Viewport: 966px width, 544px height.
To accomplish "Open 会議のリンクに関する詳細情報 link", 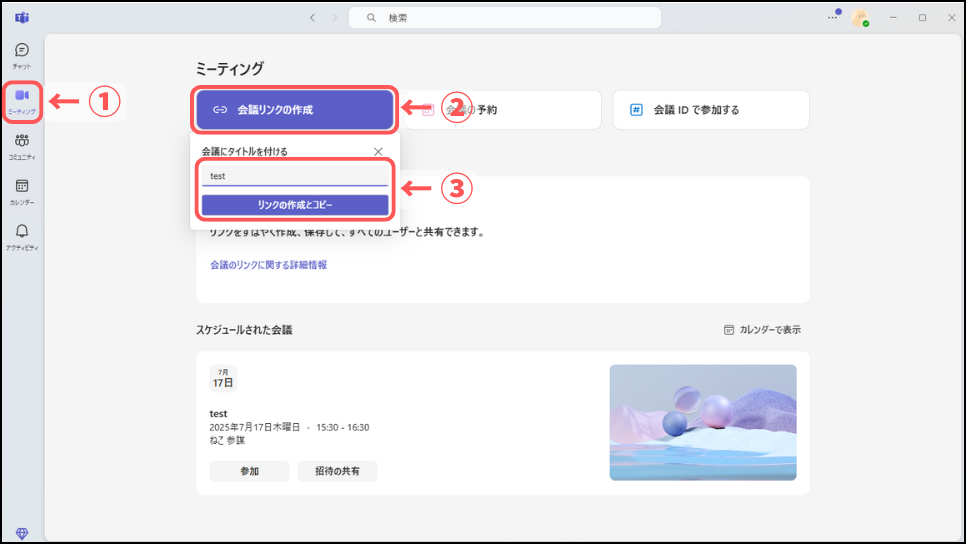I will click(x=269, y=265).
